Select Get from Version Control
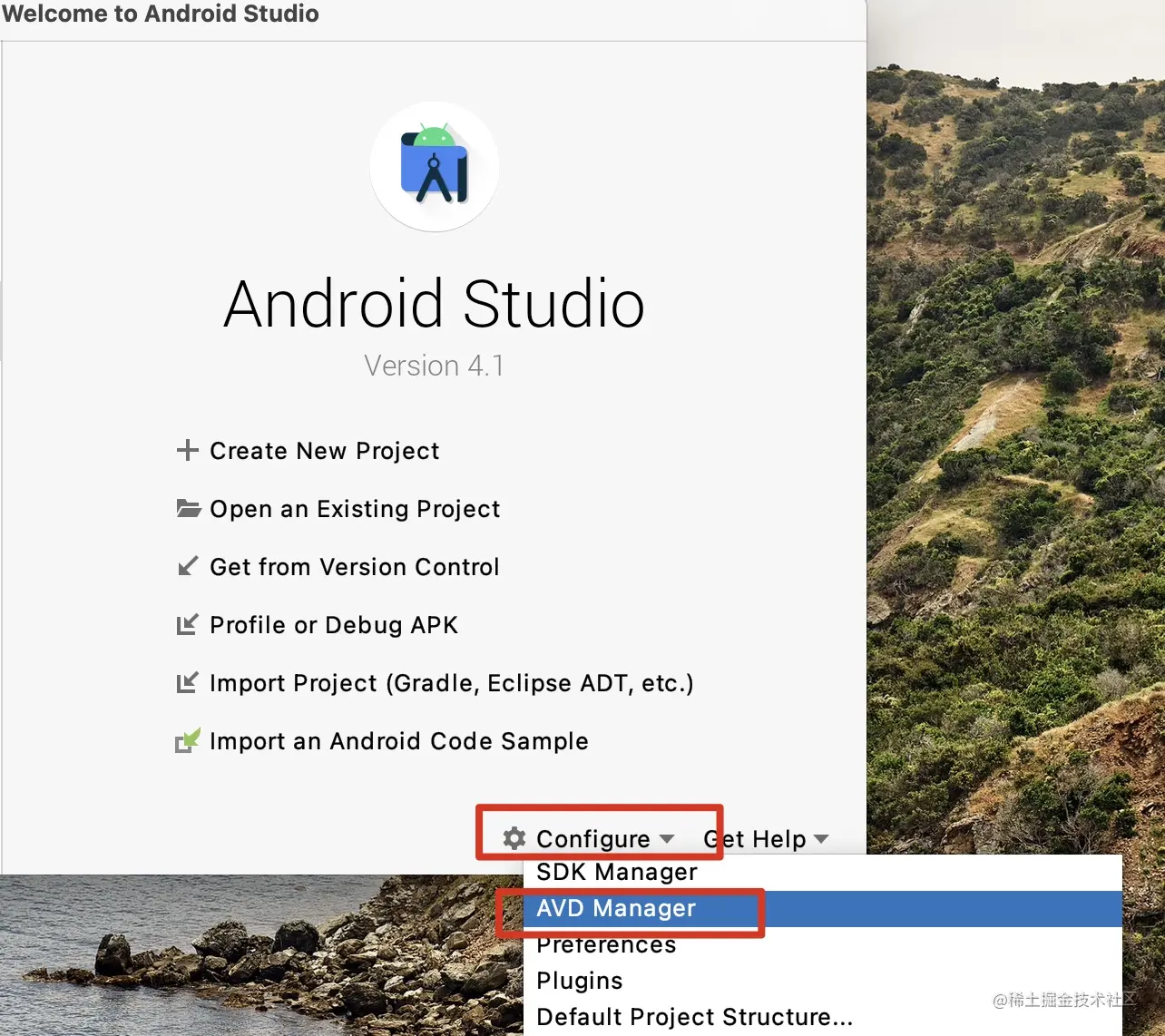Viewport: 1165px width, 1036px height. click(x=355, y=567)
